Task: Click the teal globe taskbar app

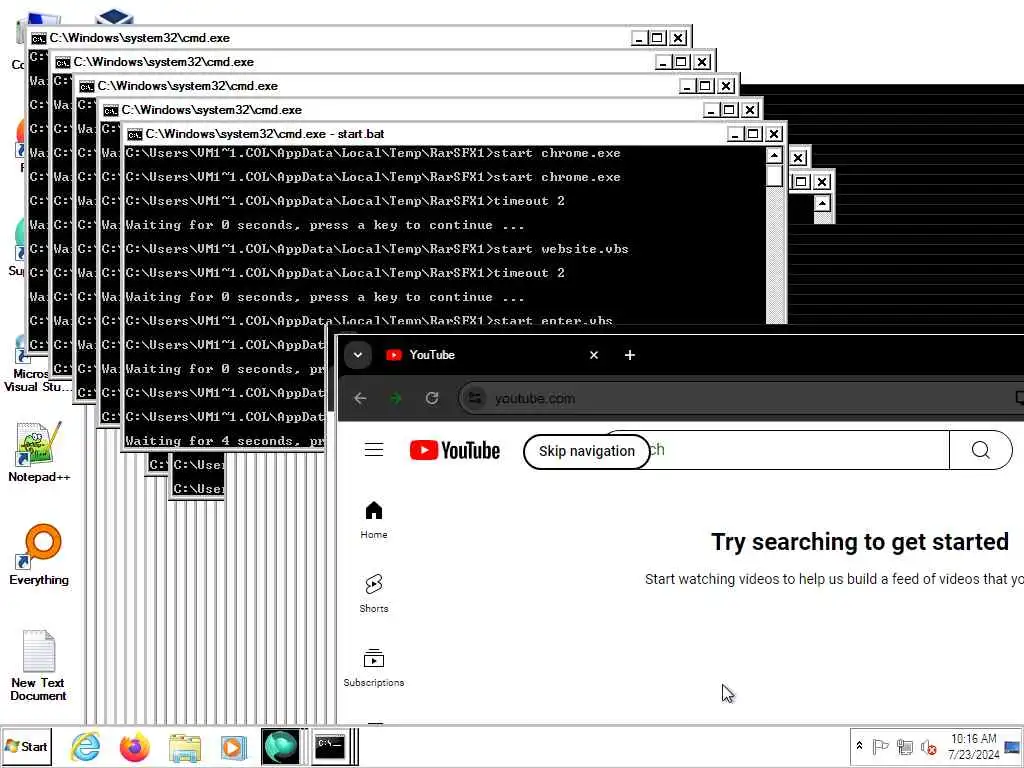Action: 280,746
